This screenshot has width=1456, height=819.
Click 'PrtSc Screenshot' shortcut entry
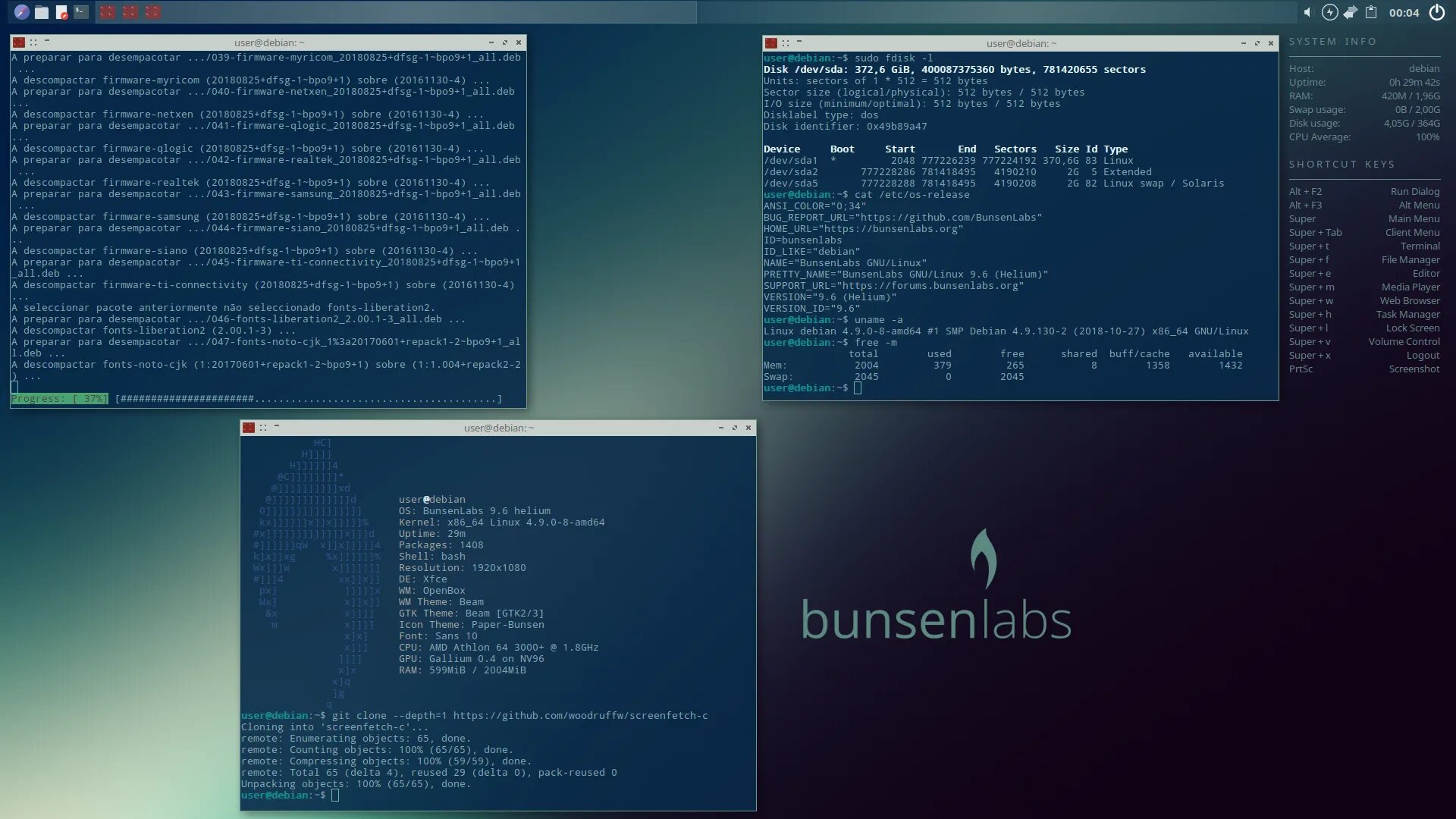(1364, 369)
